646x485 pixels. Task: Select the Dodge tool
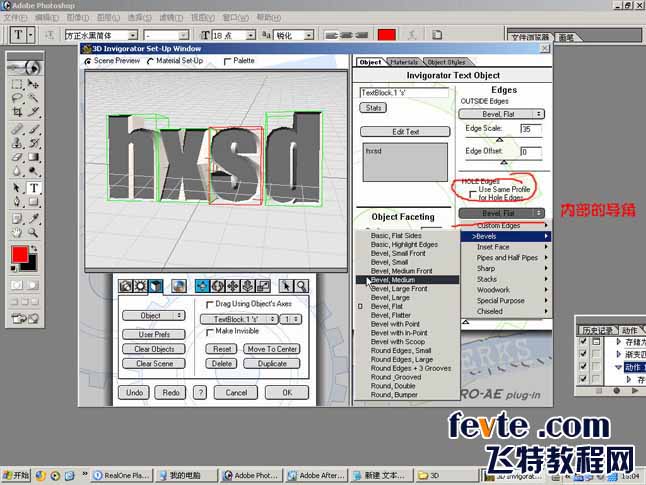click(33, 171)
